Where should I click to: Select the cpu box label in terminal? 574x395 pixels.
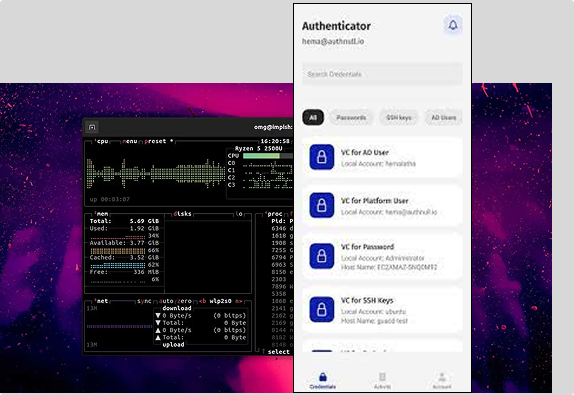(x=102, y=141)
